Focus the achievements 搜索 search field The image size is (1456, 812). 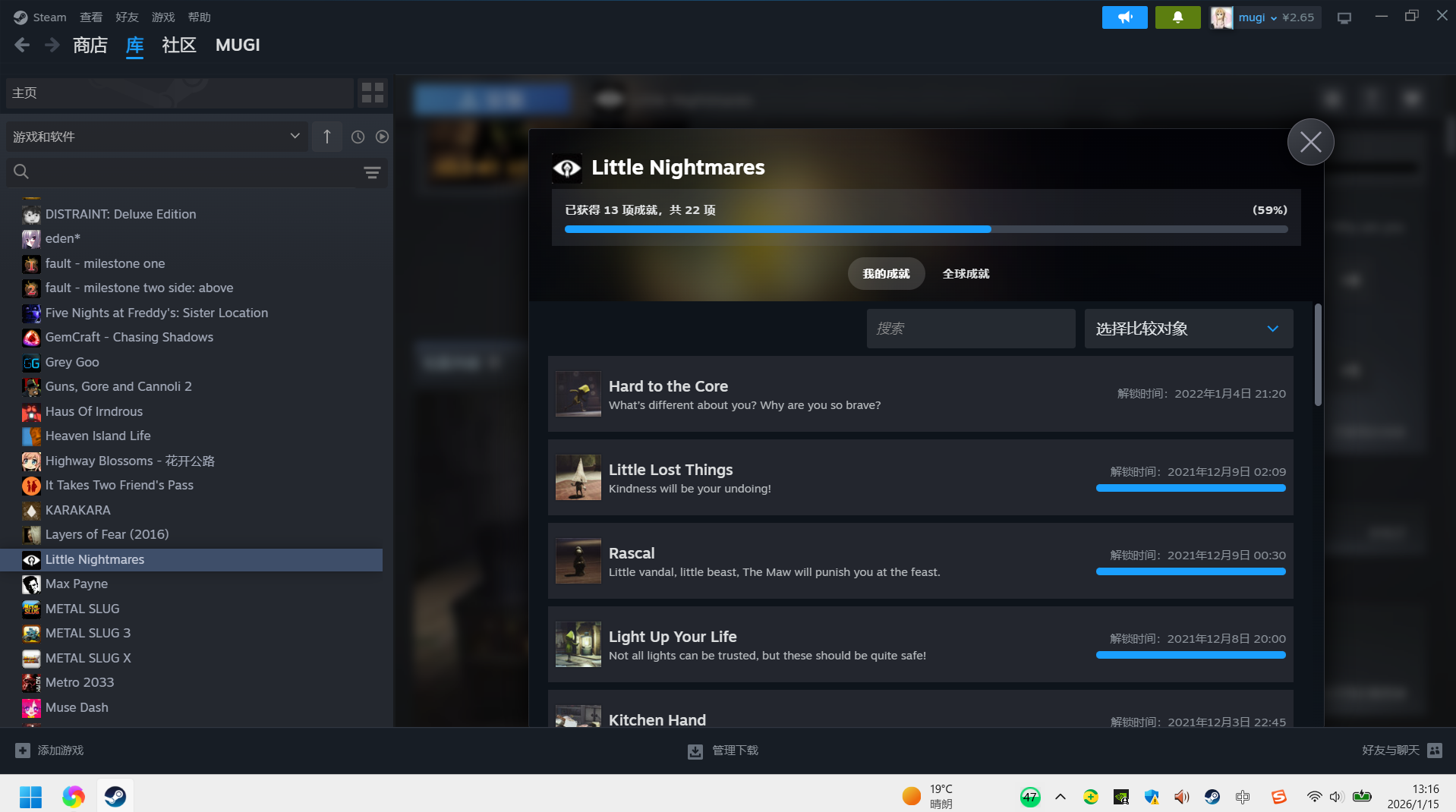coord(971,329)
